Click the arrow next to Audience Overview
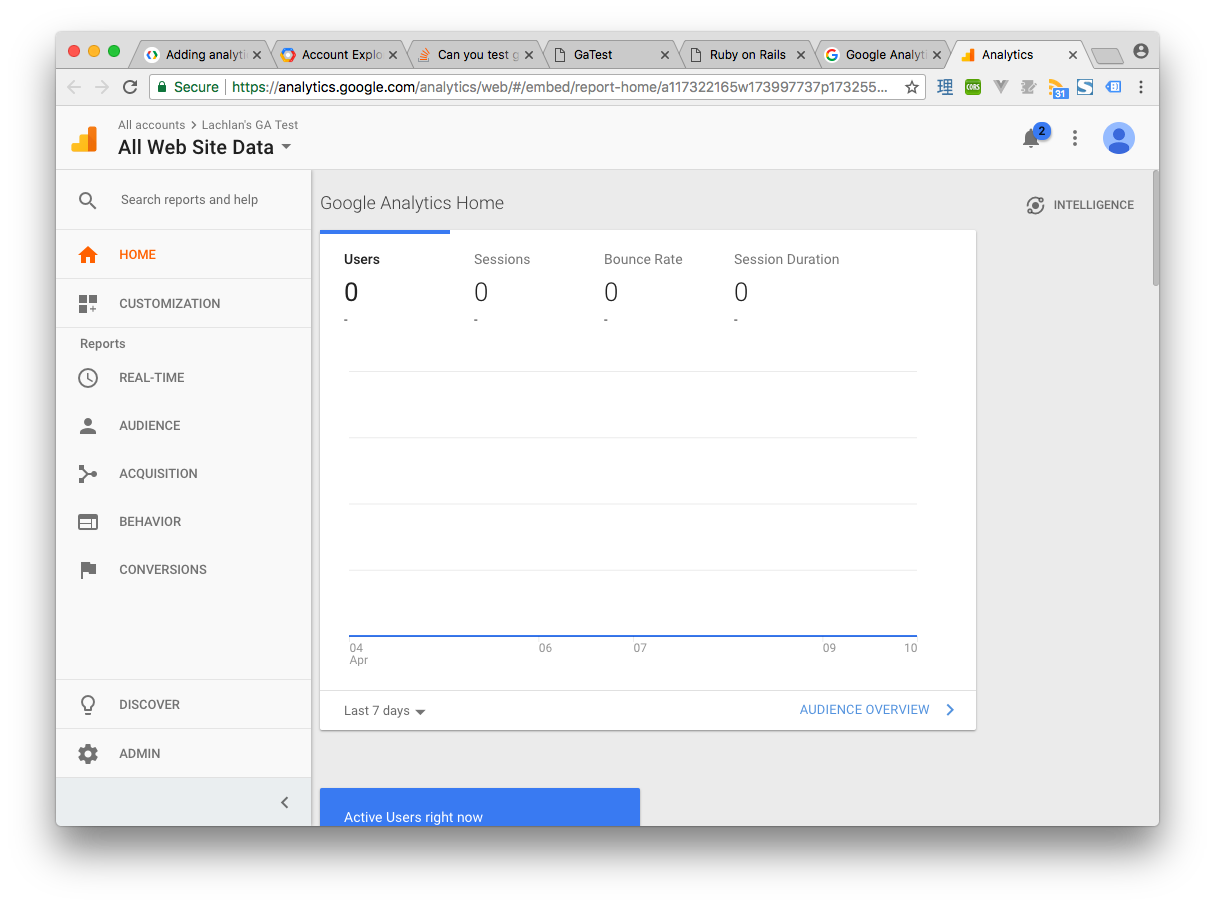Image resolution: width=1215 pixels, height=906 pixels. pyautogui.click(x=950, y=710)
